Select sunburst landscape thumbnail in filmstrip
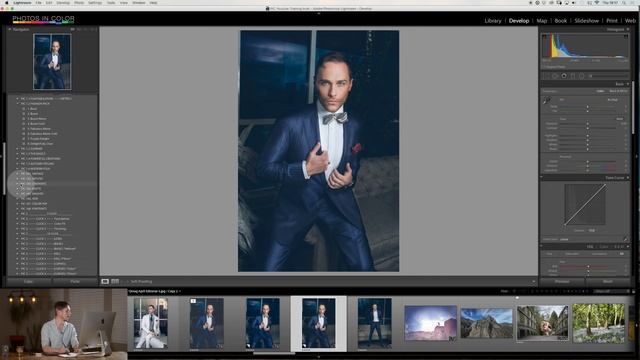Image resolution: width=640 pixels, height=360 pixels. [430, 323]
